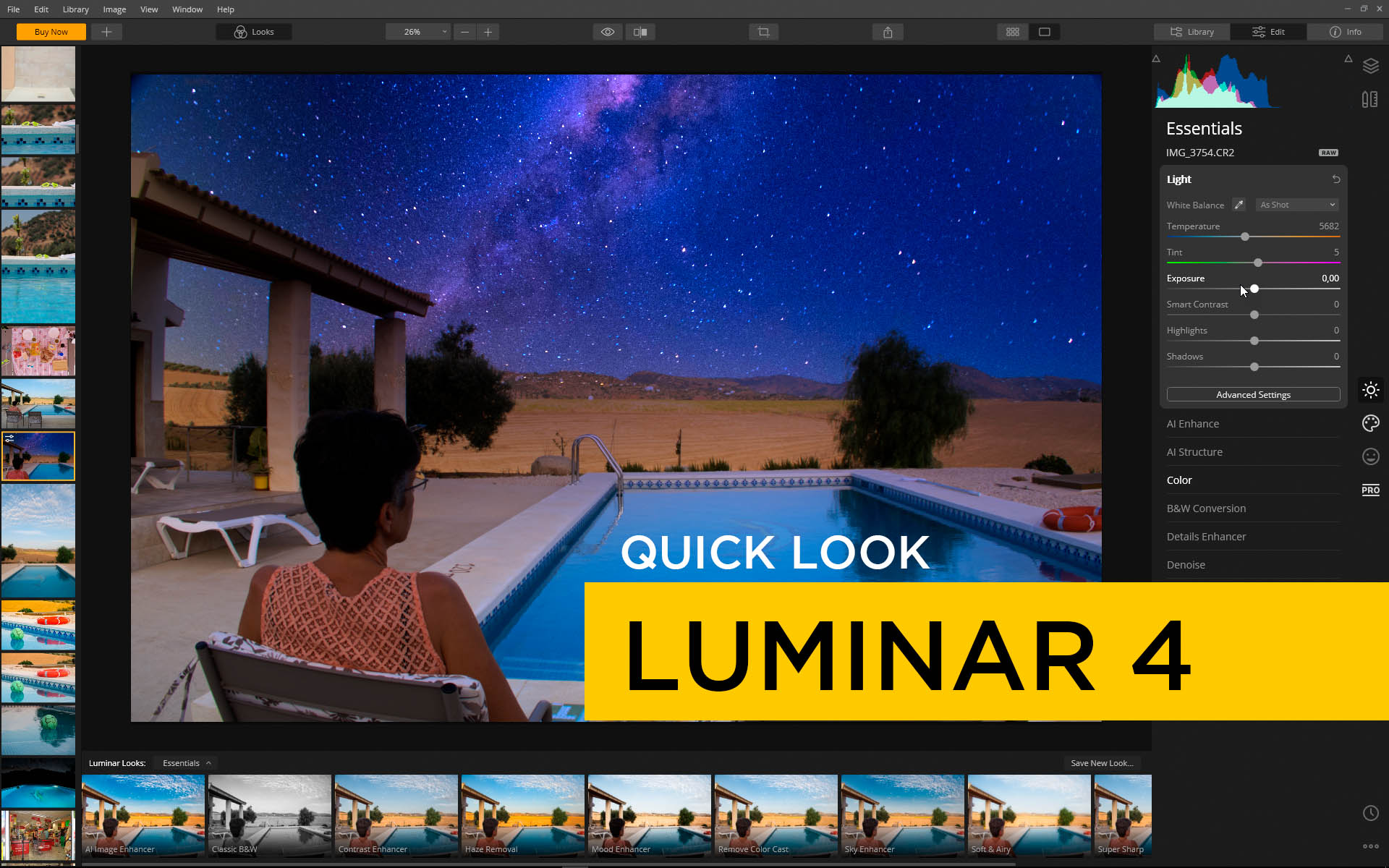
Task: Open the Export share icon
Action: click(887, 32)
